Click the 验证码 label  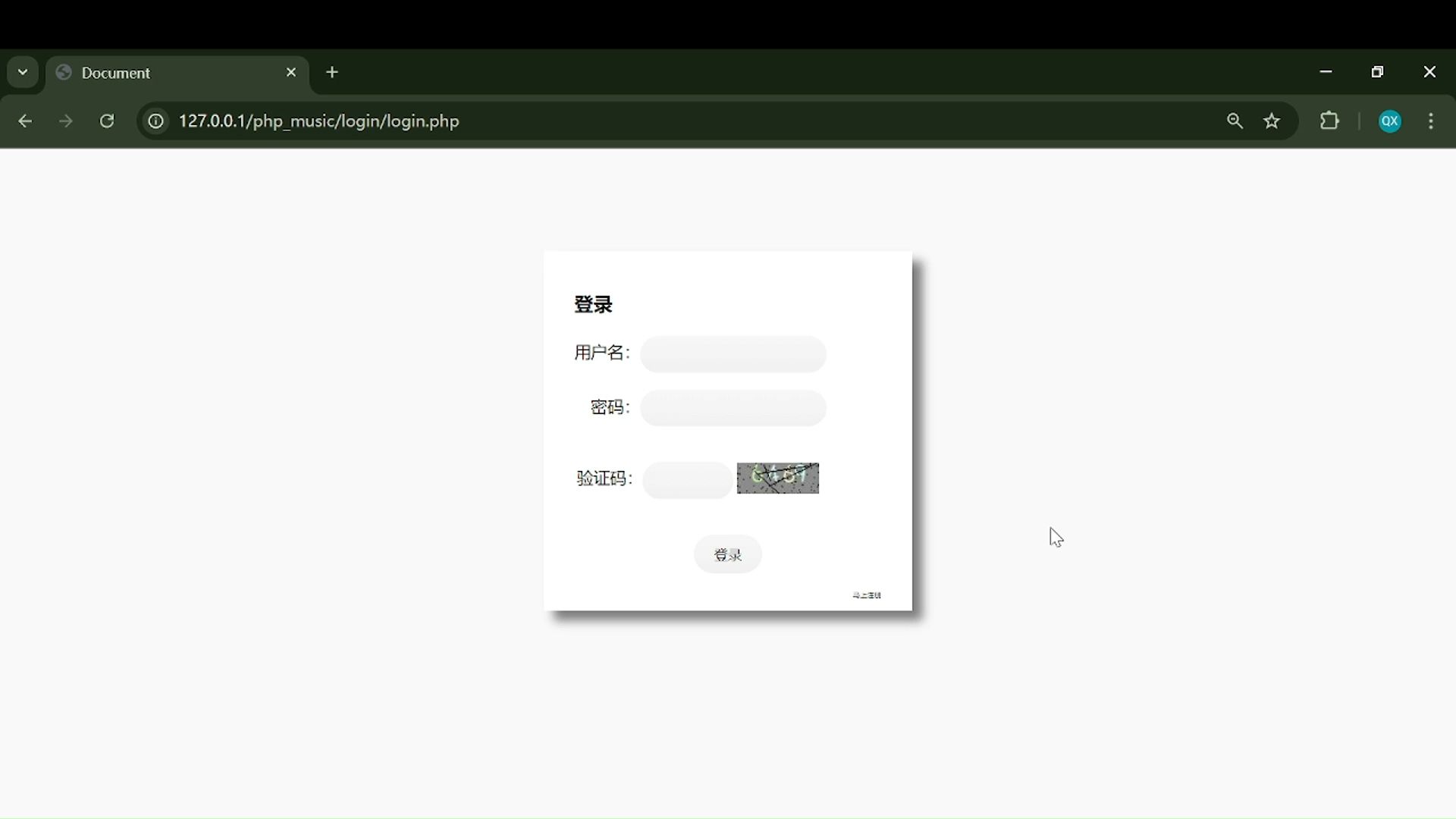604,479
